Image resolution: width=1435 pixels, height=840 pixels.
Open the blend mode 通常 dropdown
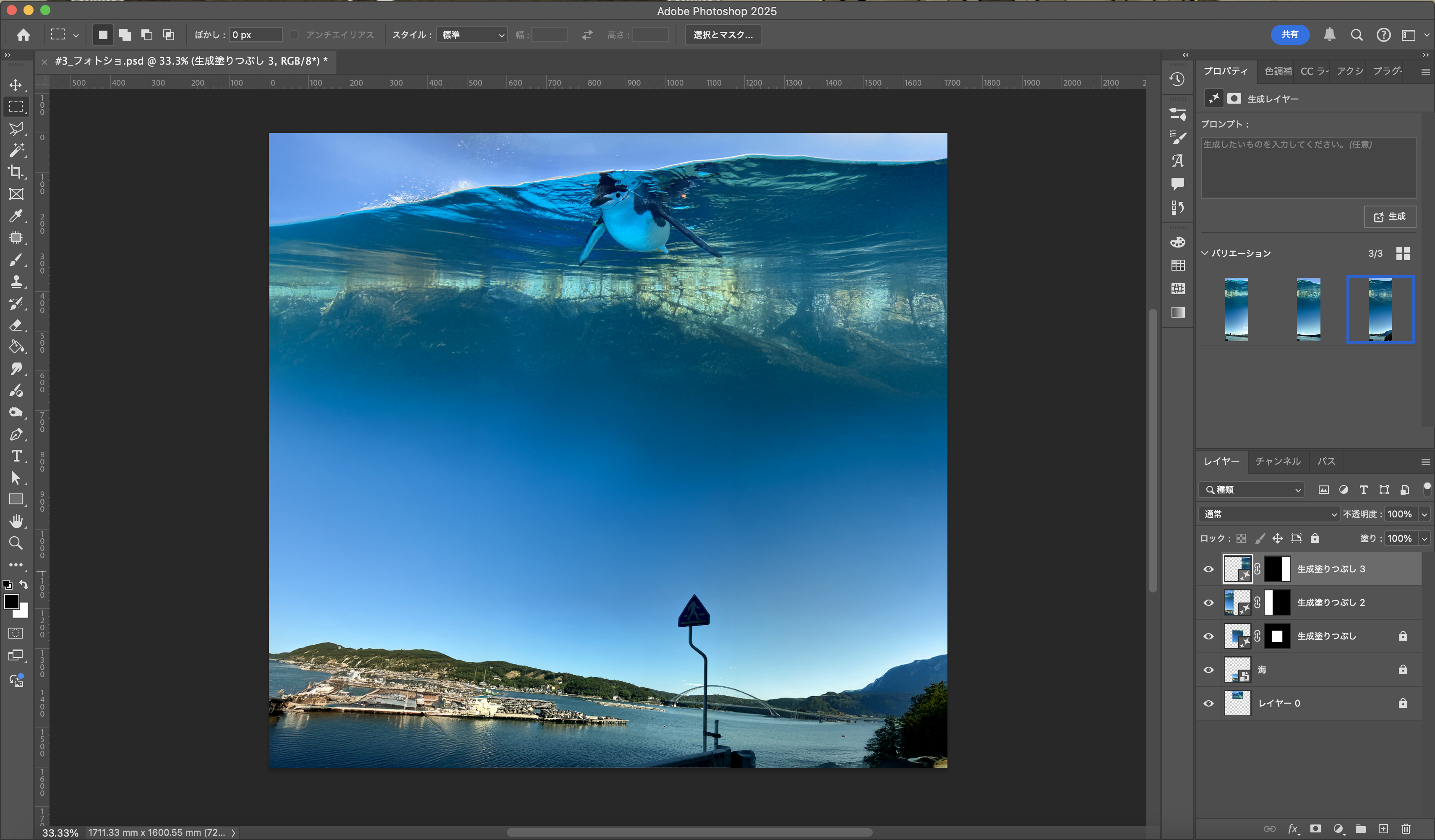[1269, 514]
